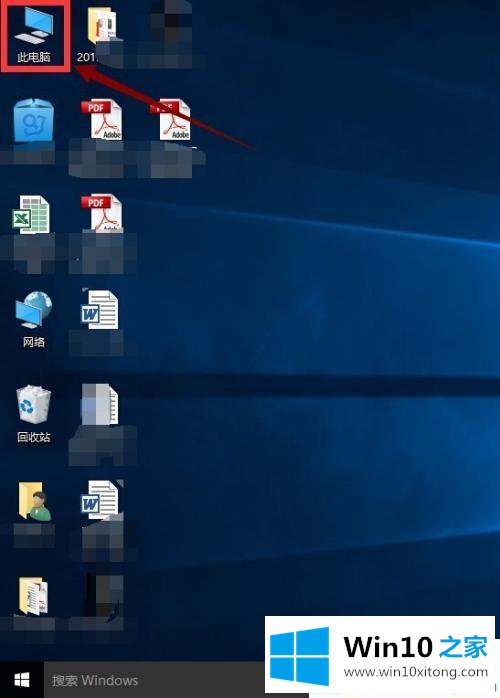Viewport: 500px width, 698px height.
Task: Select the user profile folder icon
Action: tap(35, 501)
